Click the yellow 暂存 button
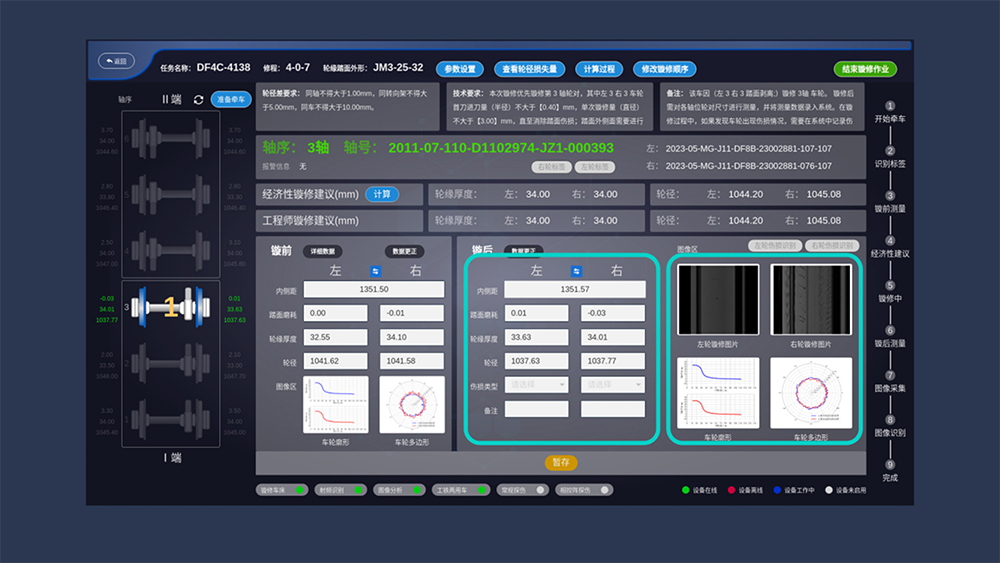 [560, 462]
